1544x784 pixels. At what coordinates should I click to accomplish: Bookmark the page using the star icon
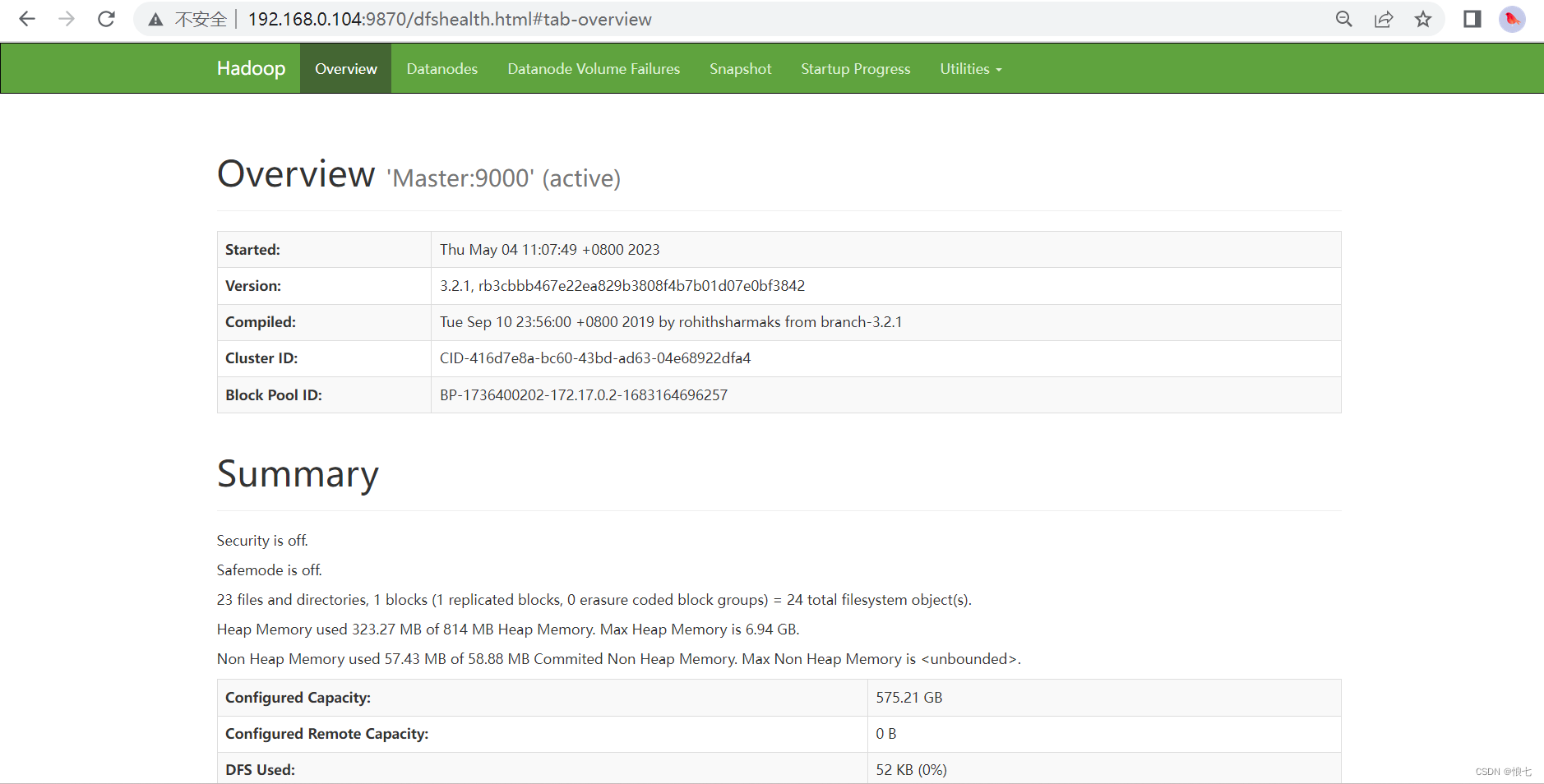[x=1423, y=18]
